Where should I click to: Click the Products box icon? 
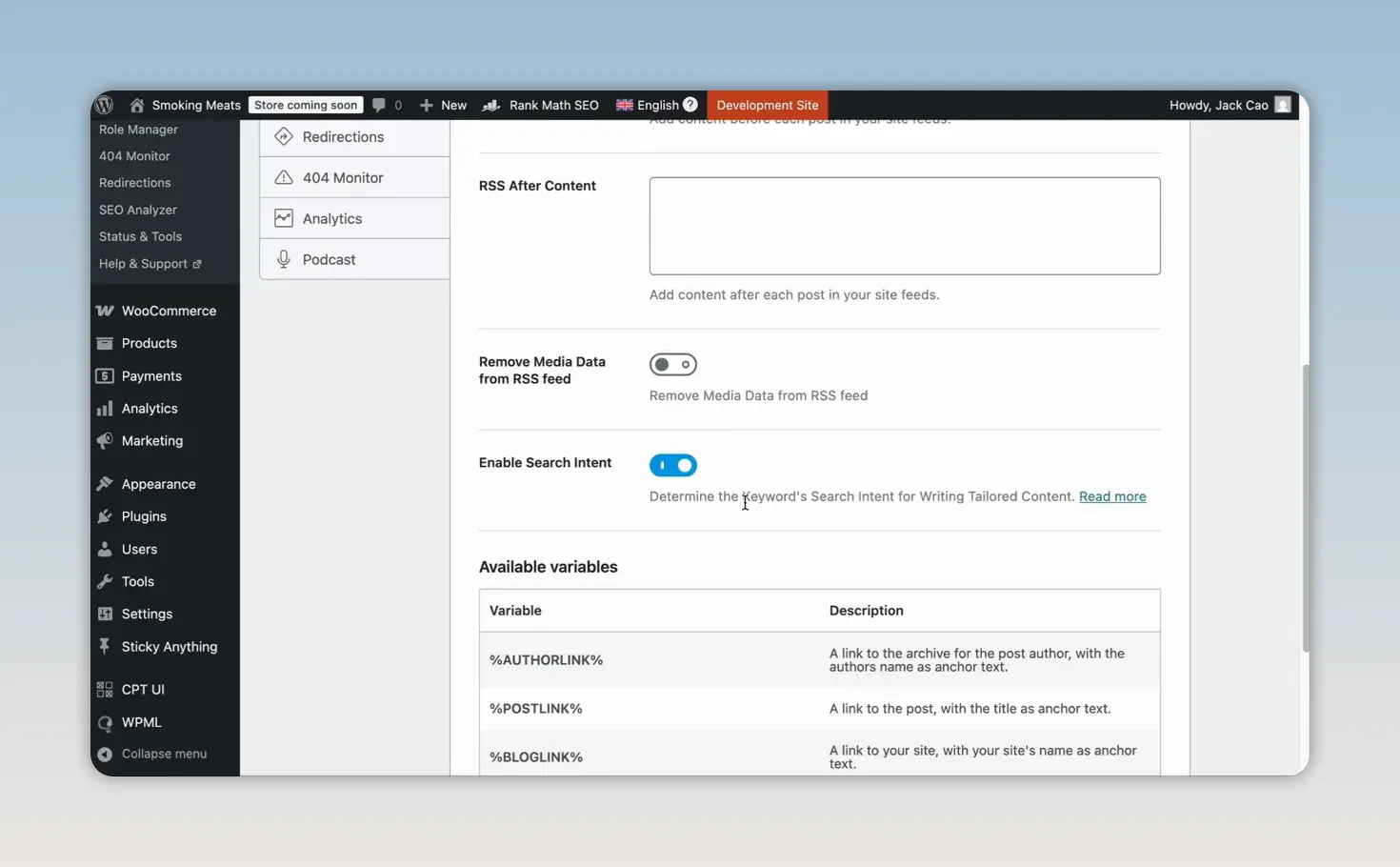tap(105, 343)
